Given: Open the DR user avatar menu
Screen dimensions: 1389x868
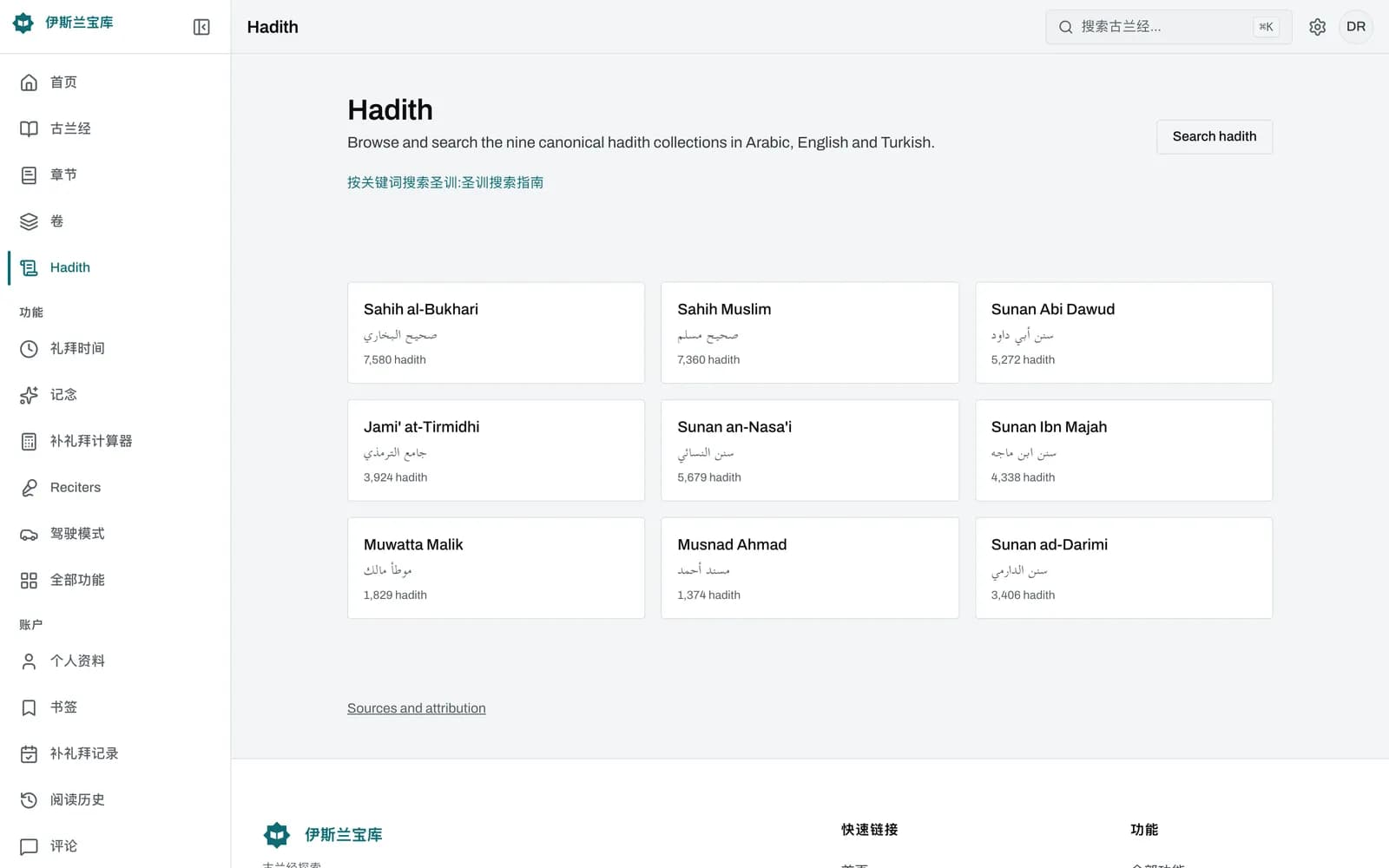Looking at the screenshot, I should 1356,27.
